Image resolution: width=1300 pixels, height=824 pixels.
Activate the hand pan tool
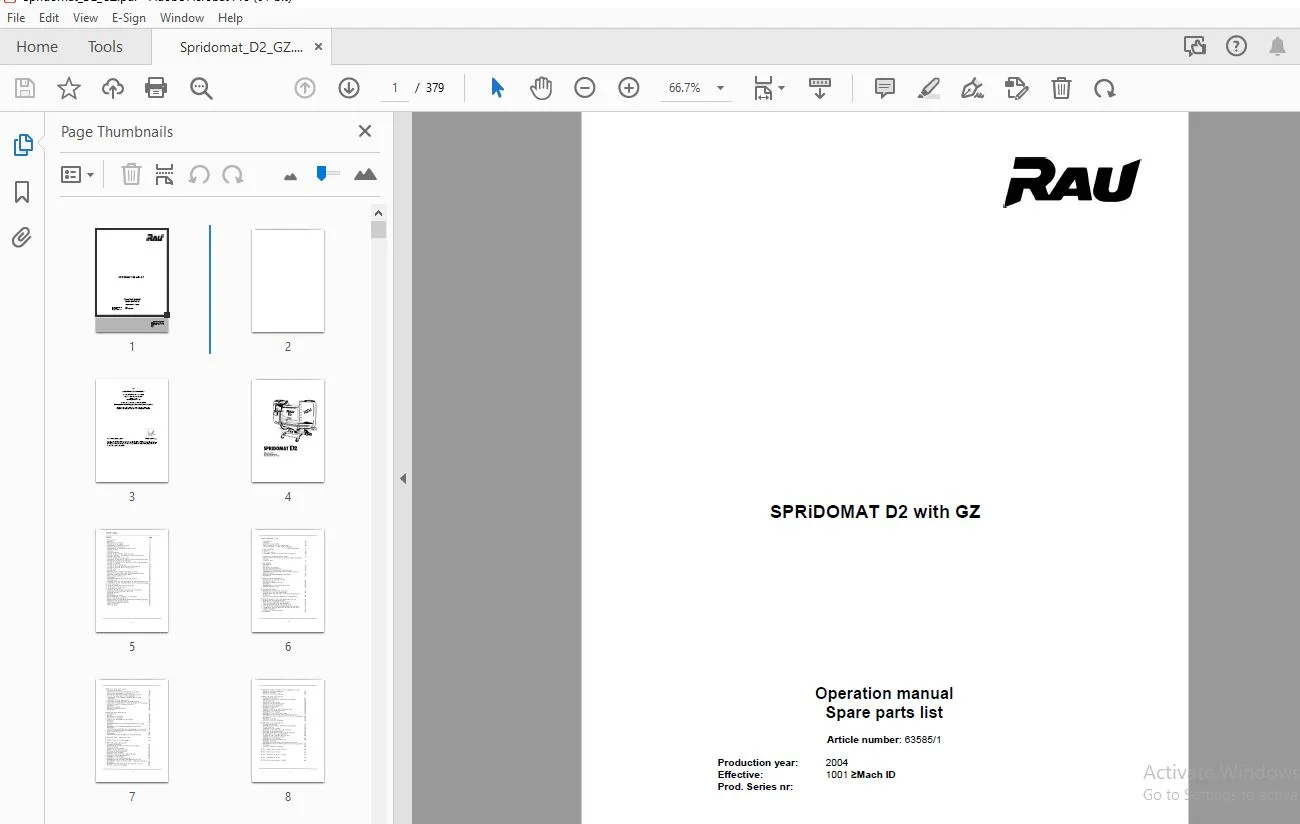[x=541, y=88]
